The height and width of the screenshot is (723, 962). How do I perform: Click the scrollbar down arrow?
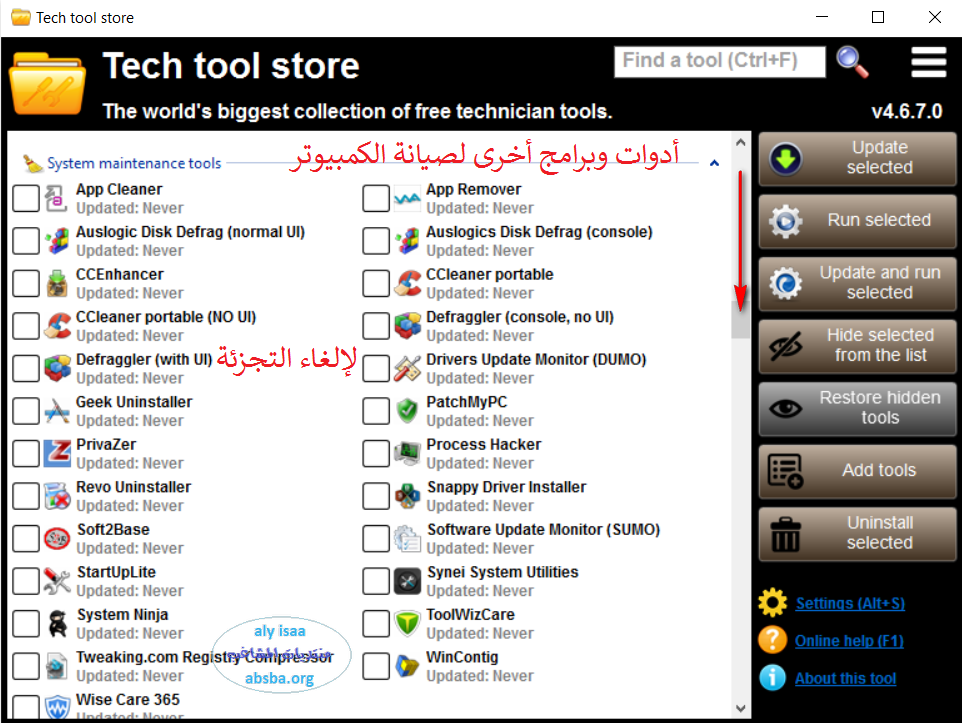(741, 706)
